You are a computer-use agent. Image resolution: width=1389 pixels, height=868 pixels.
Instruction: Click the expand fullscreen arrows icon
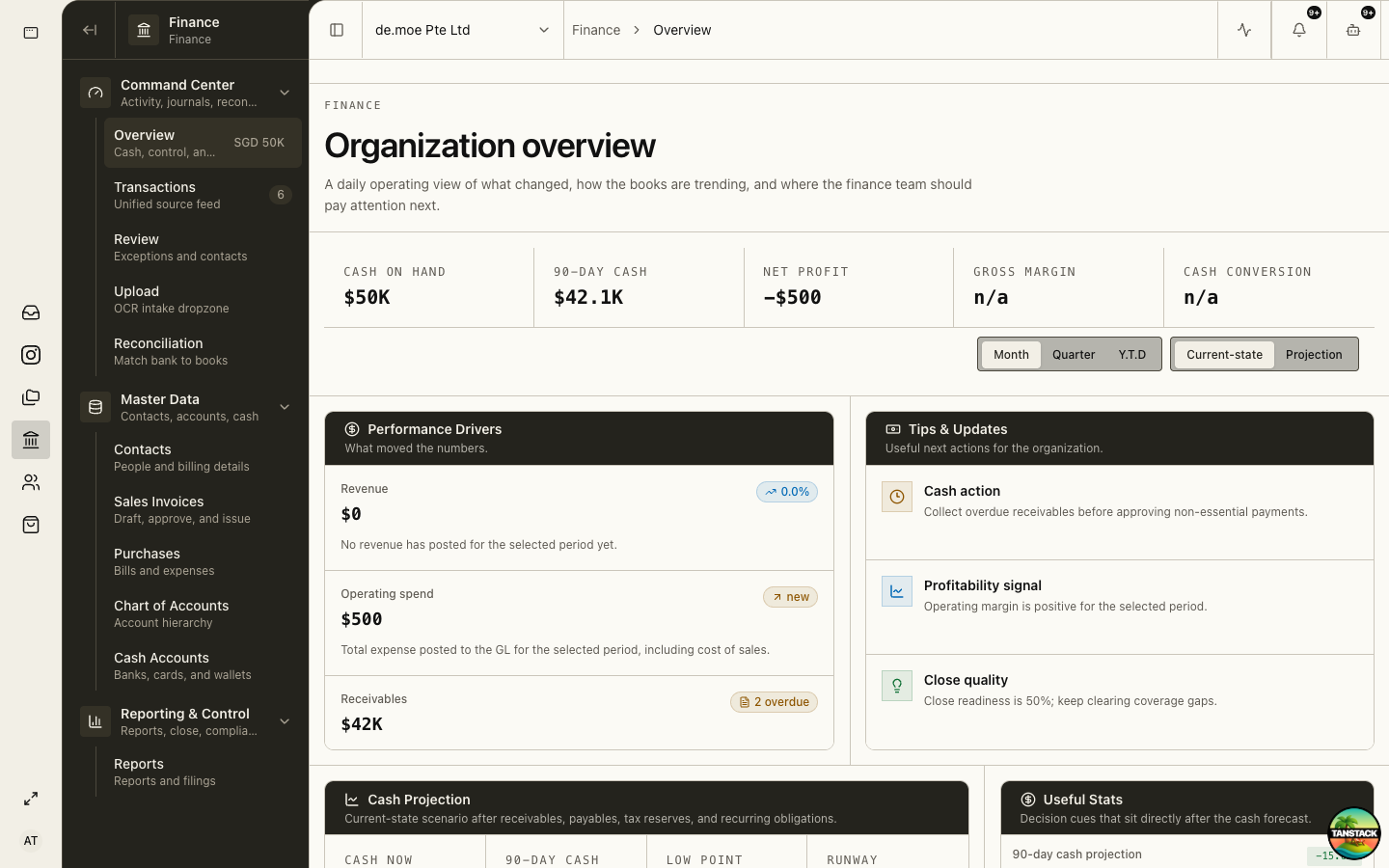pyautogui.click(x=31, y=799)
